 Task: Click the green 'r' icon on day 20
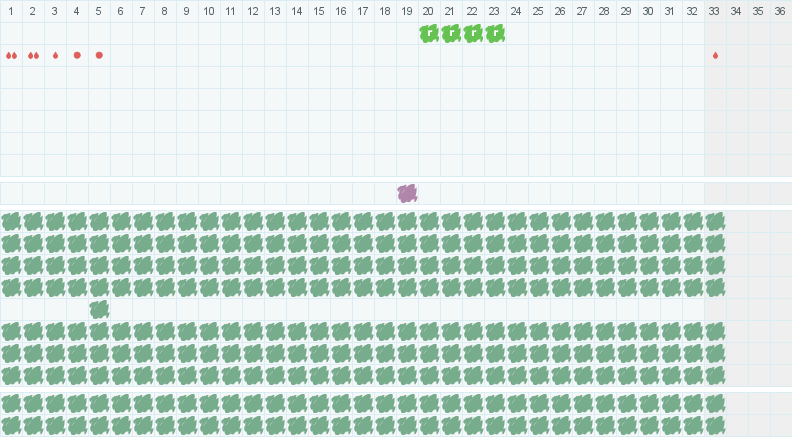[429, 34]
